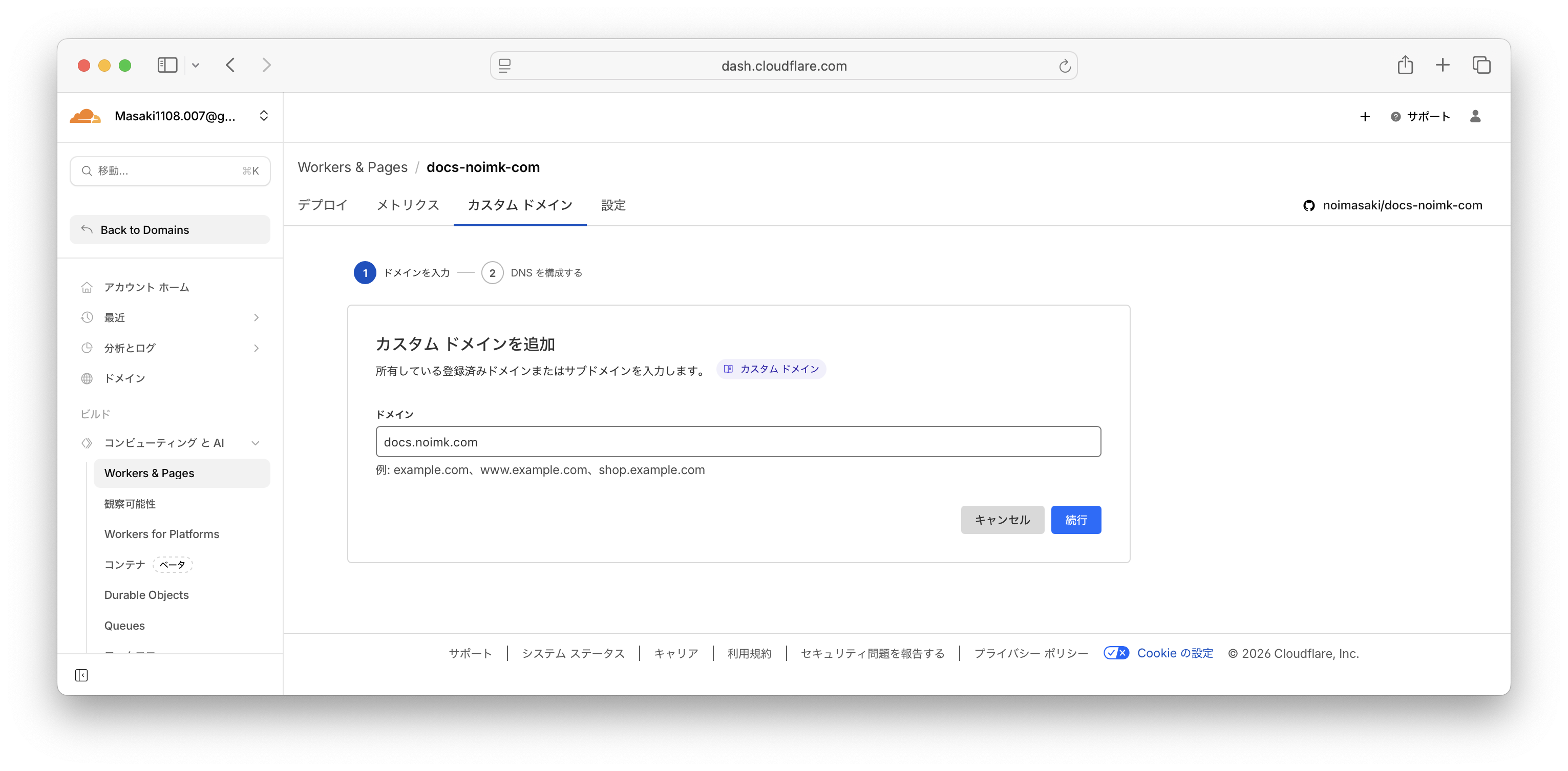Click the home icon beside アカウント ホーム
This screenshot has height=771, width=1568.
[87, 287]
